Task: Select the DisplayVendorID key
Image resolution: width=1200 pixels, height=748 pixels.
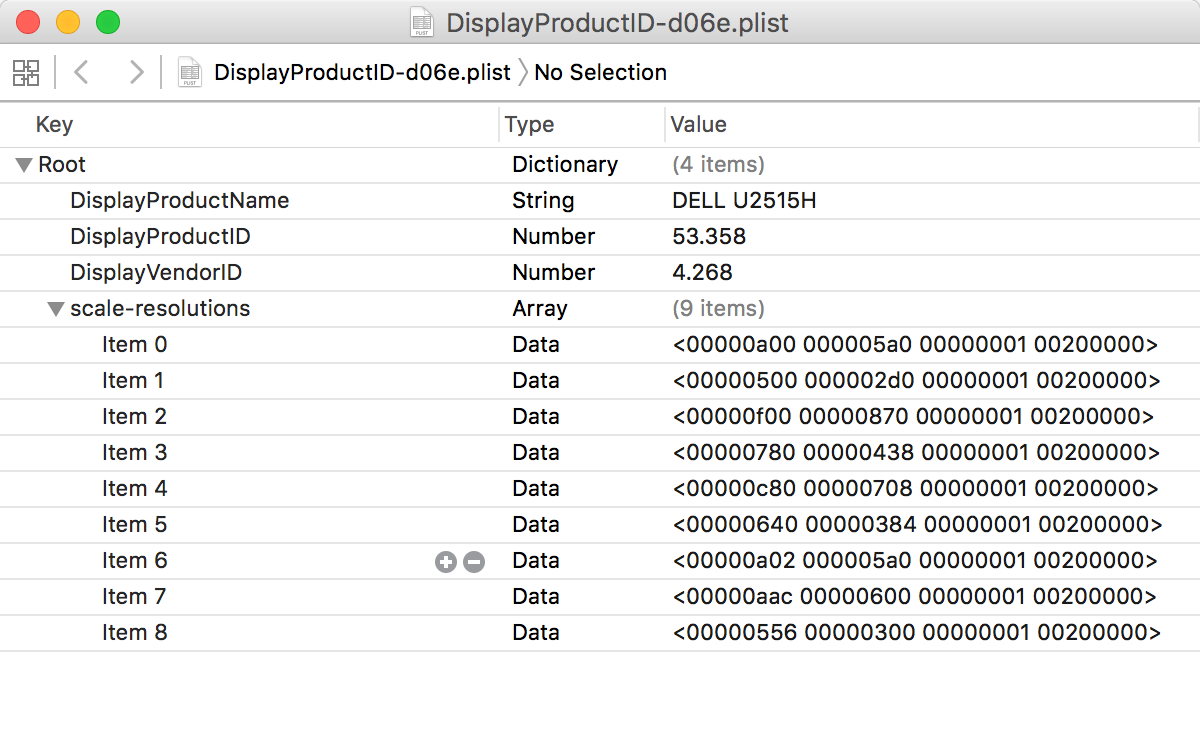Action: click(156, 273)
